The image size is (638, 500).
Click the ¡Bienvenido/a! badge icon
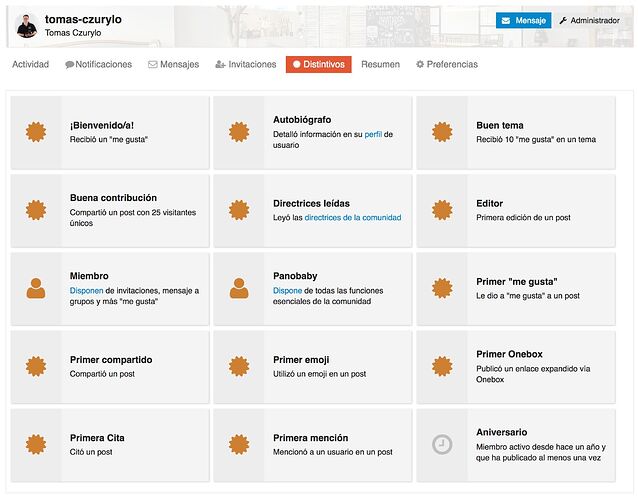click(36, 132)
